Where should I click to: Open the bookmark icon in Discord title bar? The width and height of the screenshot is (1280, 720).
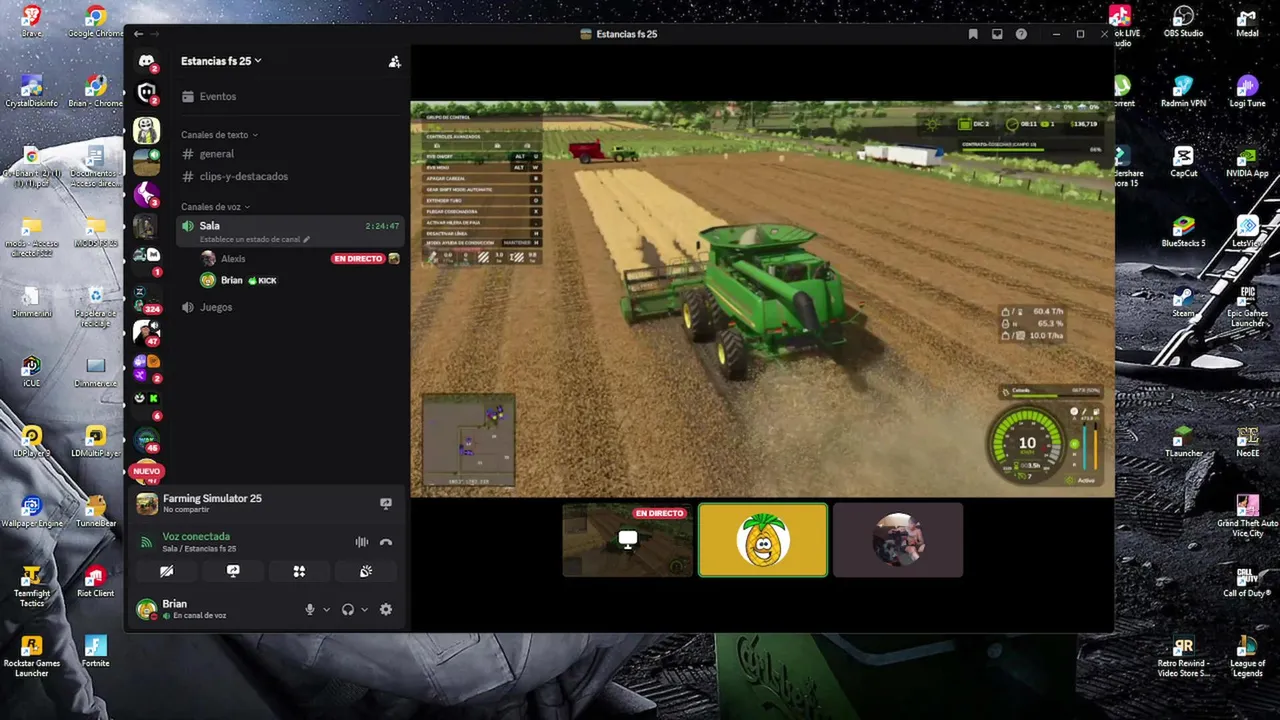(x=973, y=34)
